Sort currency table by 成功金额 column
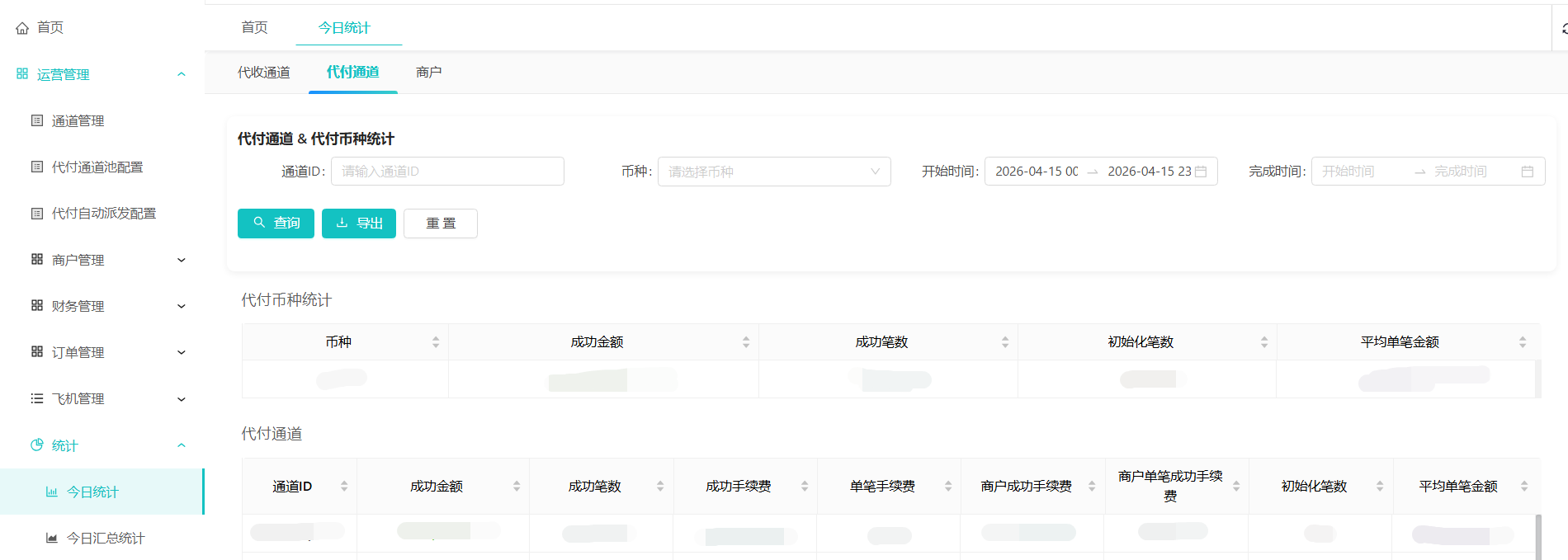The image size is (1568, 560). [746, 341]
